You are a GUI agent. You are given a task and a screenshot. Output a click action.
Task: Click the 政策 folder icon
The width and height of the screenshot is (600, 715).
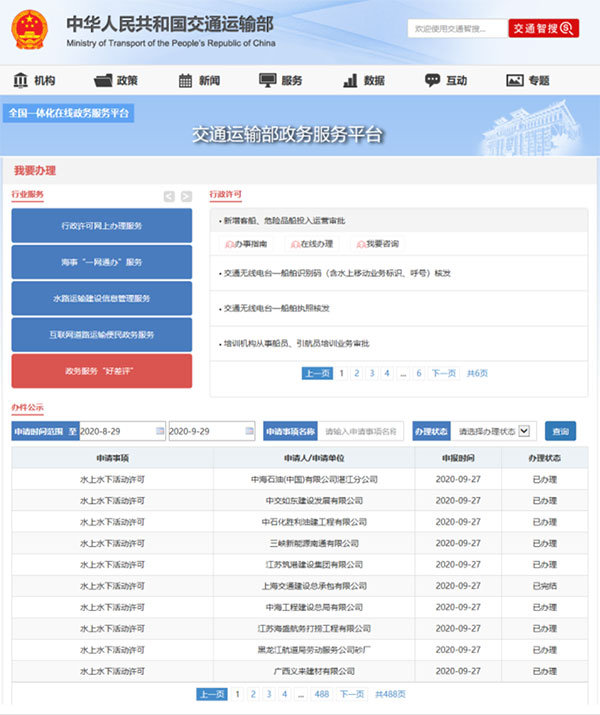click(x=103, y=80)
